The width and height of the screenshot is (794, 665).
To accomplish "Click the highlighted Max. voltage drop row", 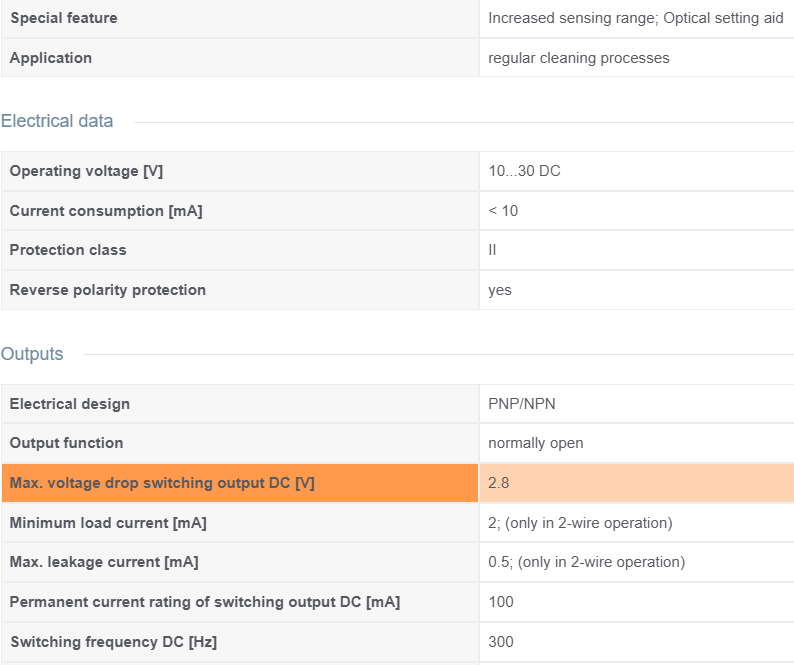I will (398, 483).
